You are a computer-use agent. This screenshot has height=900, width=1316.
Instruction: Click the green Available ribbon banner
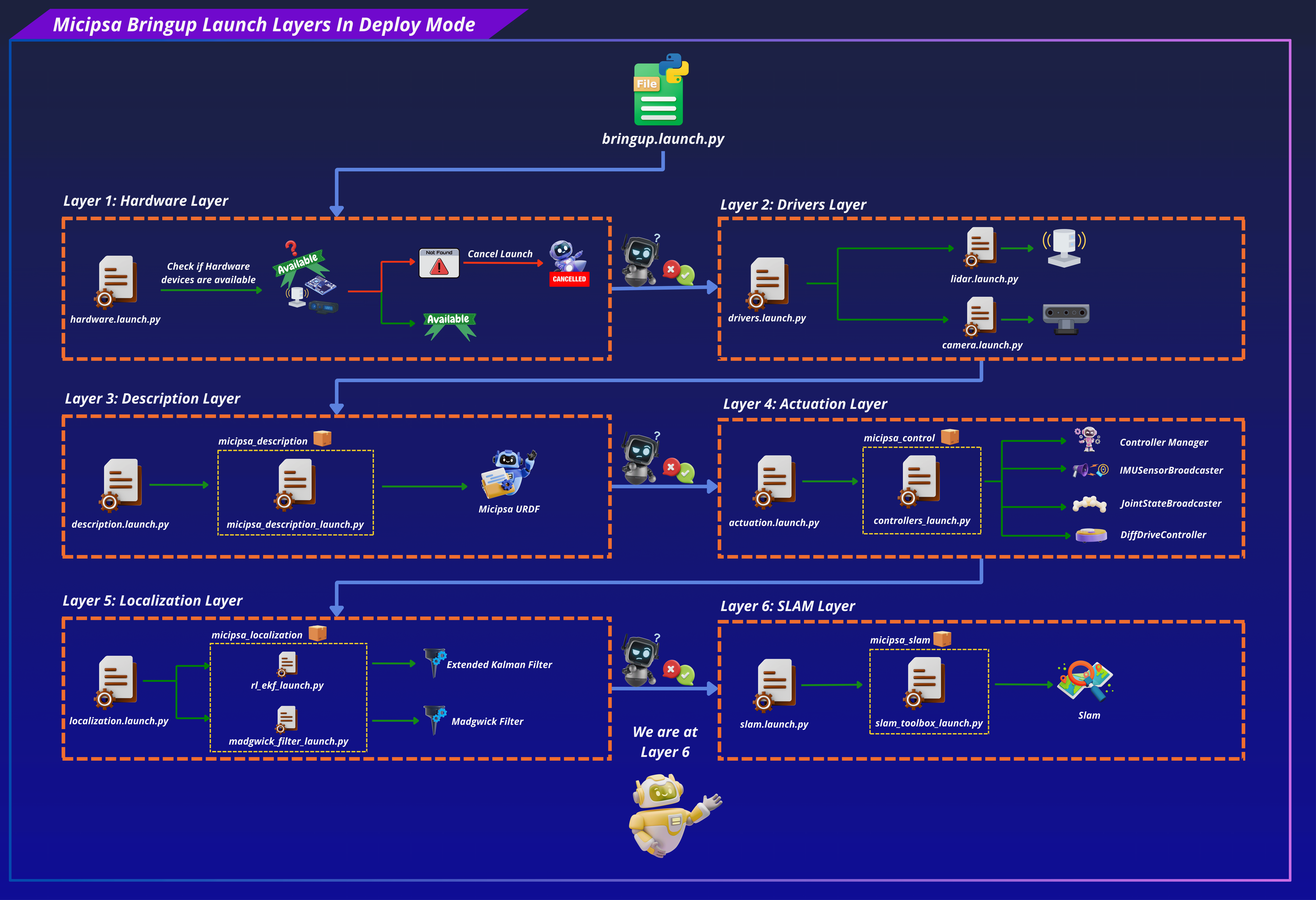click(x=450, y=325)
